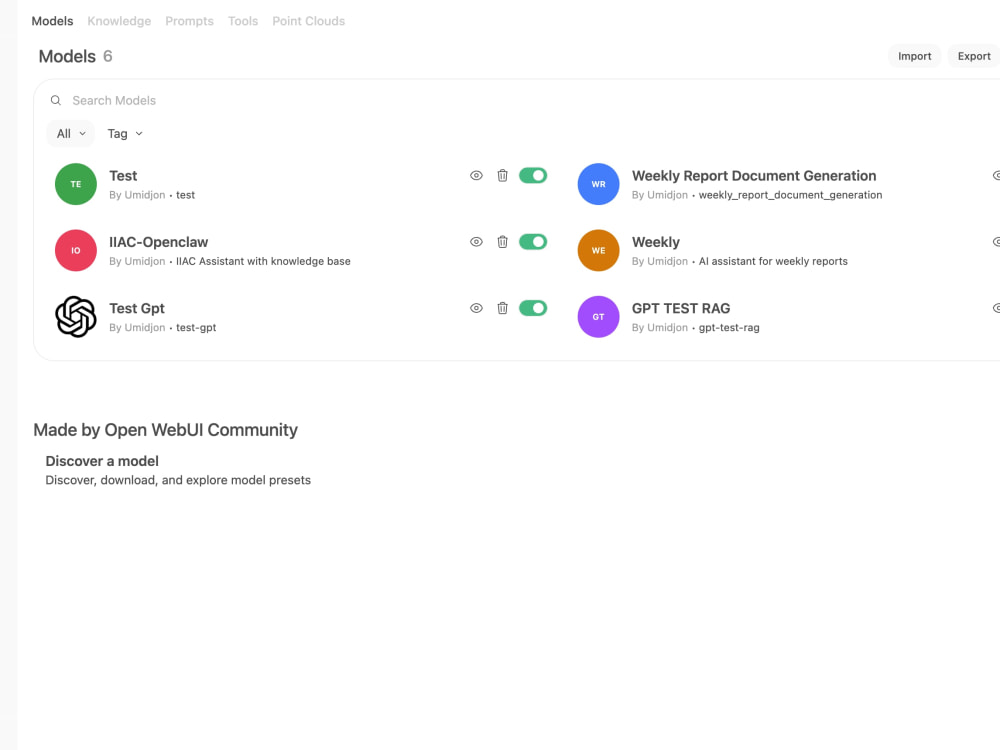Delete the Test Gpt model via trash icon

[503, 308]
